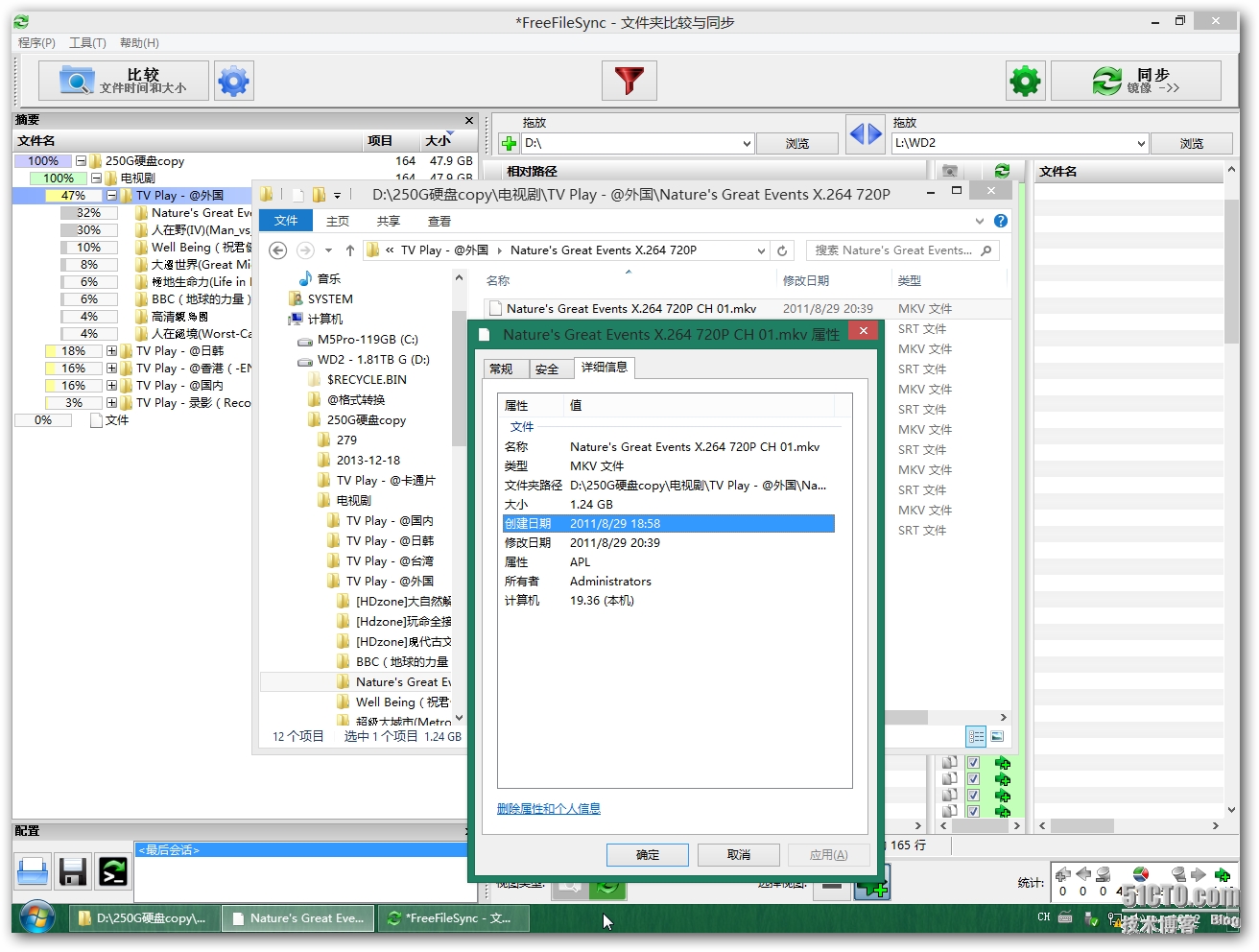Image resolution: width=1259 pixels, height=952 pixels.
Task: Expand TV Play - 录影 node
Action: coord(111,403)
